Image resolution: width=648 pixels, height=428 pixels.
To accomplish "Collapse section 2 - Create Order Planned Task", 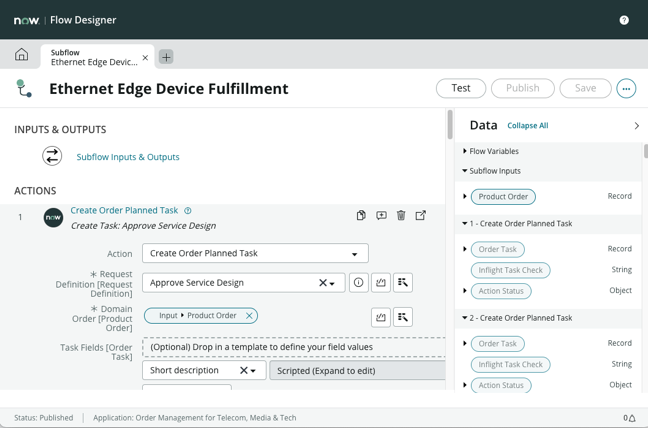I will point(465,318).
